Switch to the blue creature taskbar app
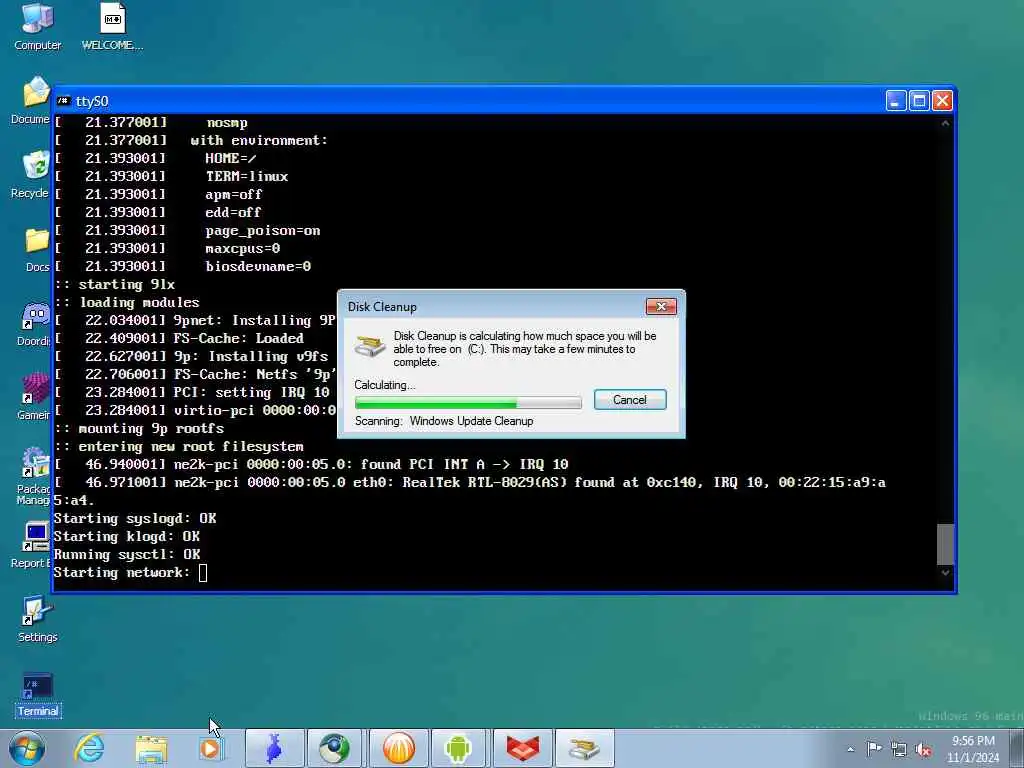The image size is (1024, 768). (x=274, y=748)
